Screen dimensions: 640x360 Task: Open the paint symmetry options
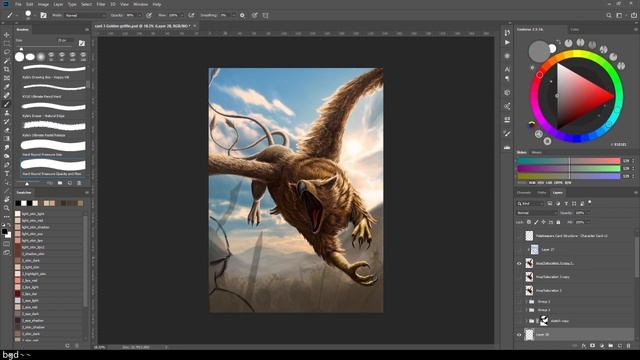(x=265, y=15)
